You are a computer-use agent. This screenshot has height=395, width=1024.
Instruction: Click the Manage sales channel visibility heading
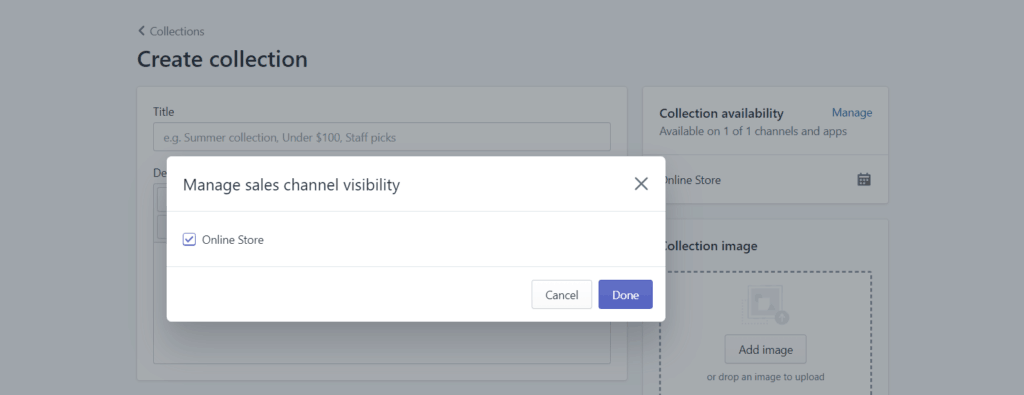coord(291,185)
